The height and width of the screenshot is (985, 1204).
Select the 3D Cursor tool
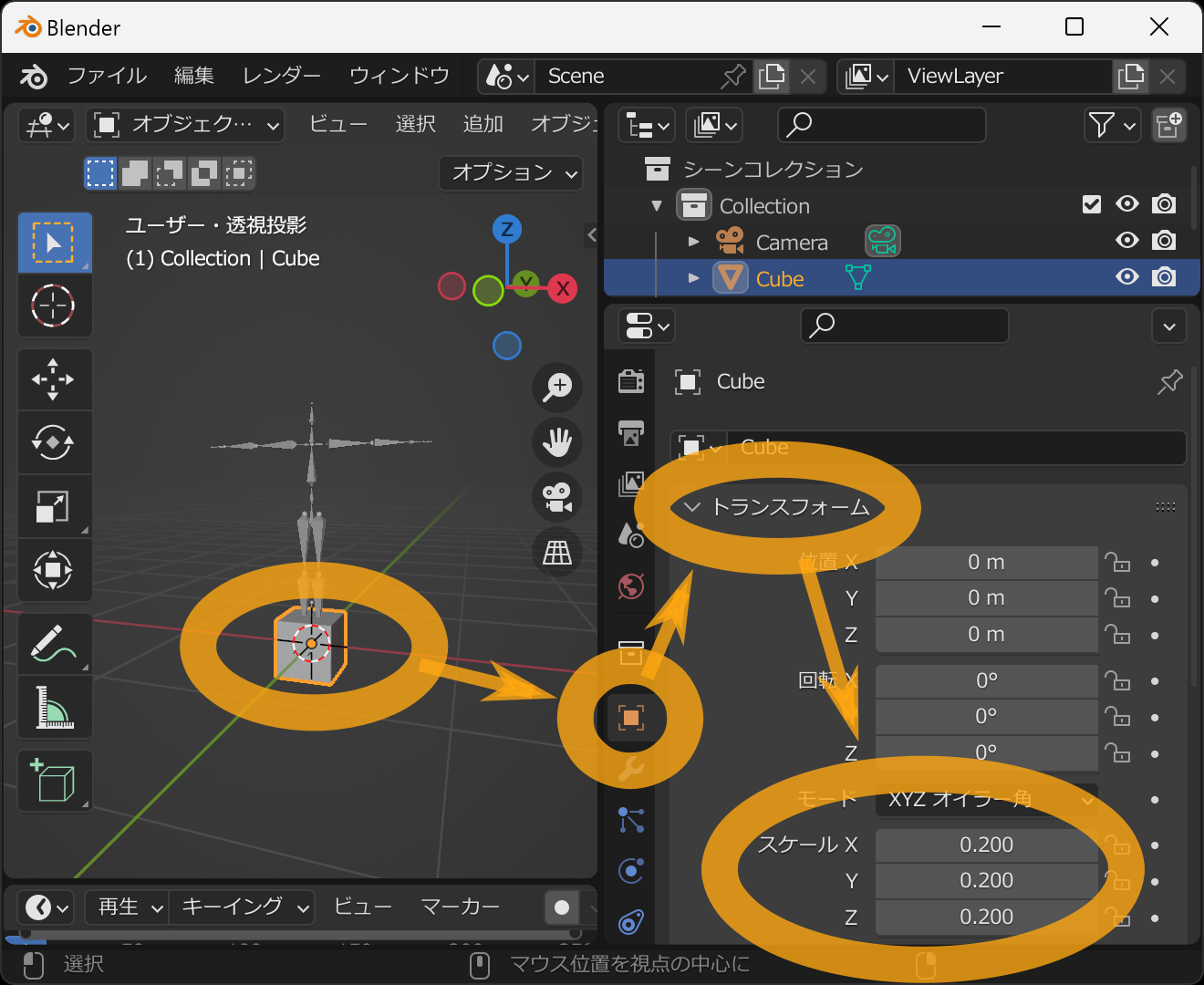coord(55,306)
